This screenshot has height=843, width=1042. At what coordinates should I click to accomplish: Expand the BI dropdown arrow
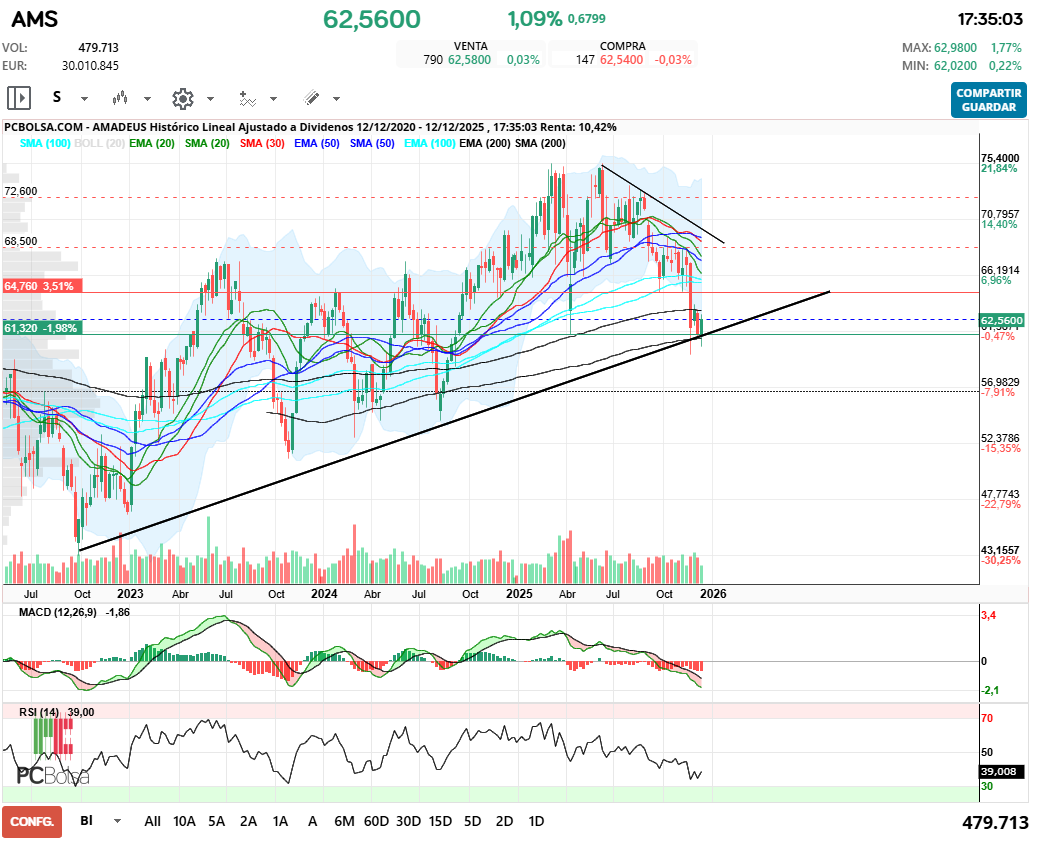(118, 821)
